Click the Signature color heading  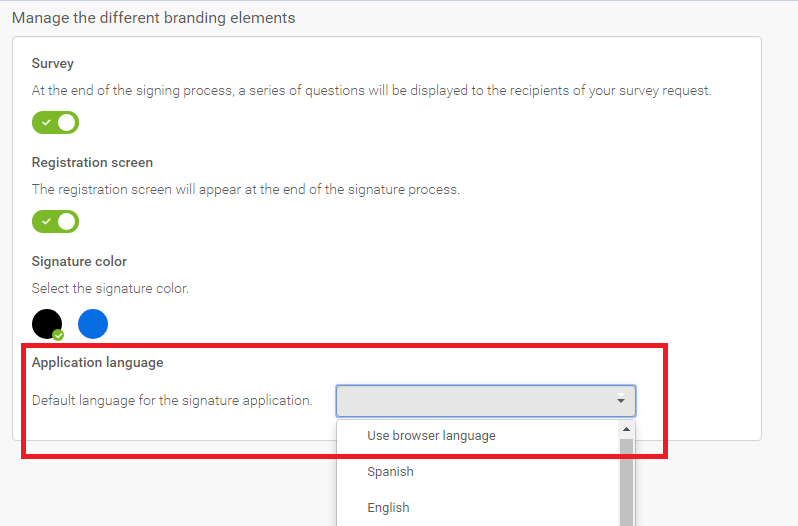click(79, 261)
